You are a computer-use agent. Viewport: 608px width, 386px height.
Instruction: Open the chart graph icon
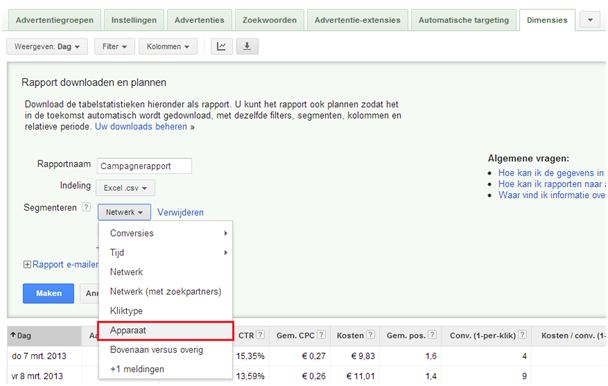point(221,47)
